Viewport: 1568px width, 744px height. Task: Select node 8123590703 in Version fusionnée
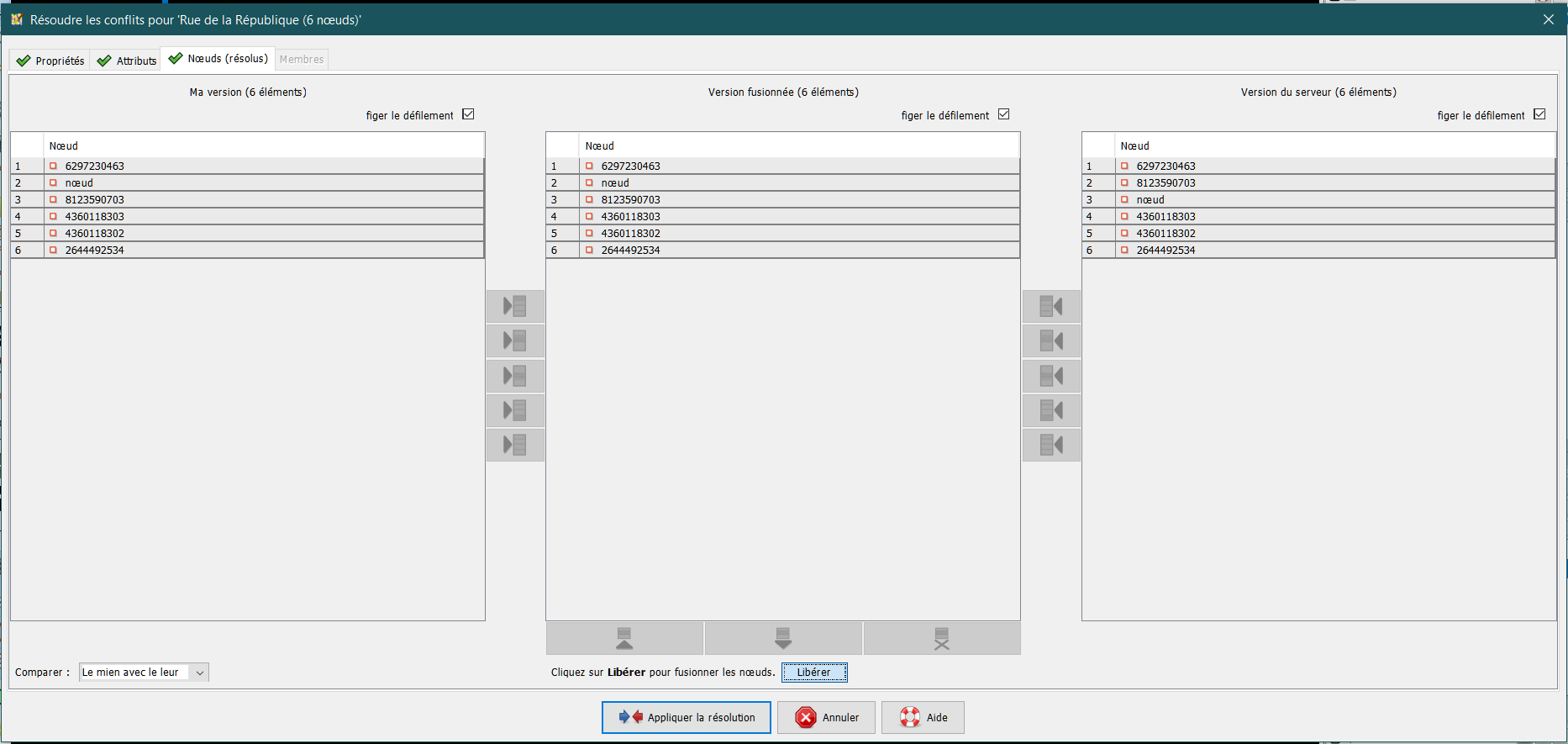[x=783, y=200]
